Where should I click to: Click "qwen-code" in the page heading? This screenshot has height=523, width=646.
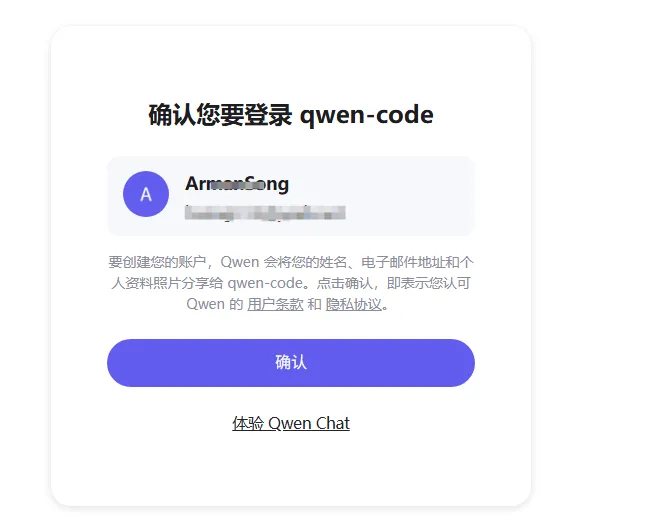point(366,115)
